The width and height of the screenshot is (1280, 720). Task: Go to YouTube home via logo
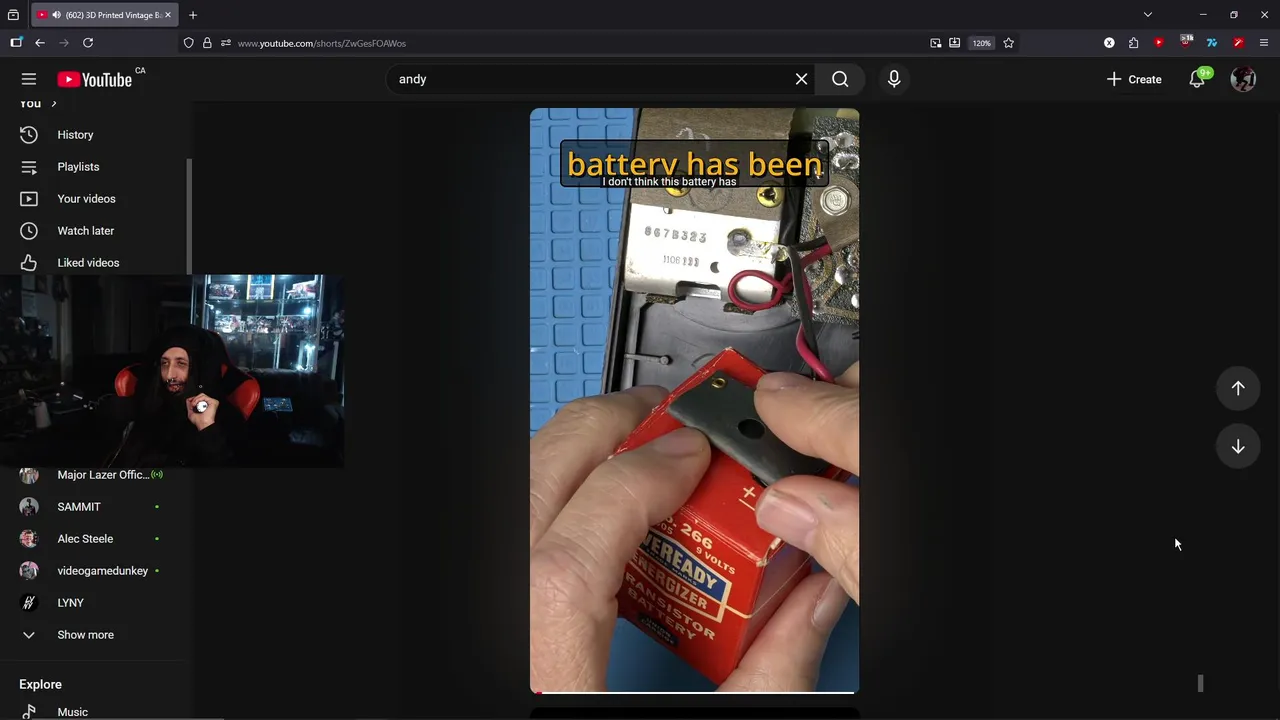[95, 80]
